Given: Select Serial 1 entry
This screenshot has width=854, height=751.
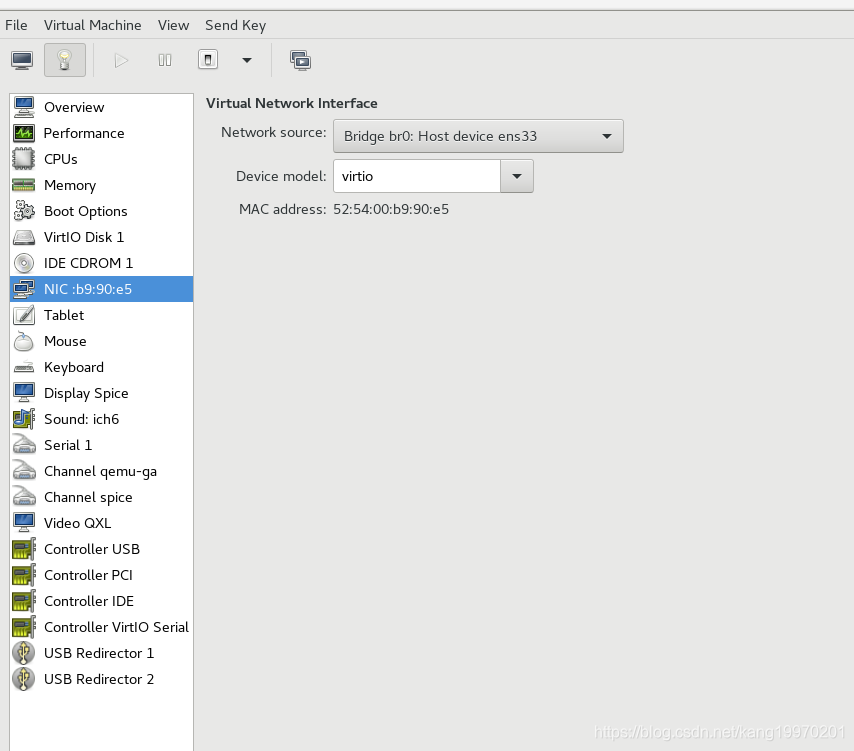Looking at the screenshot, I should [x=102, y=445].
